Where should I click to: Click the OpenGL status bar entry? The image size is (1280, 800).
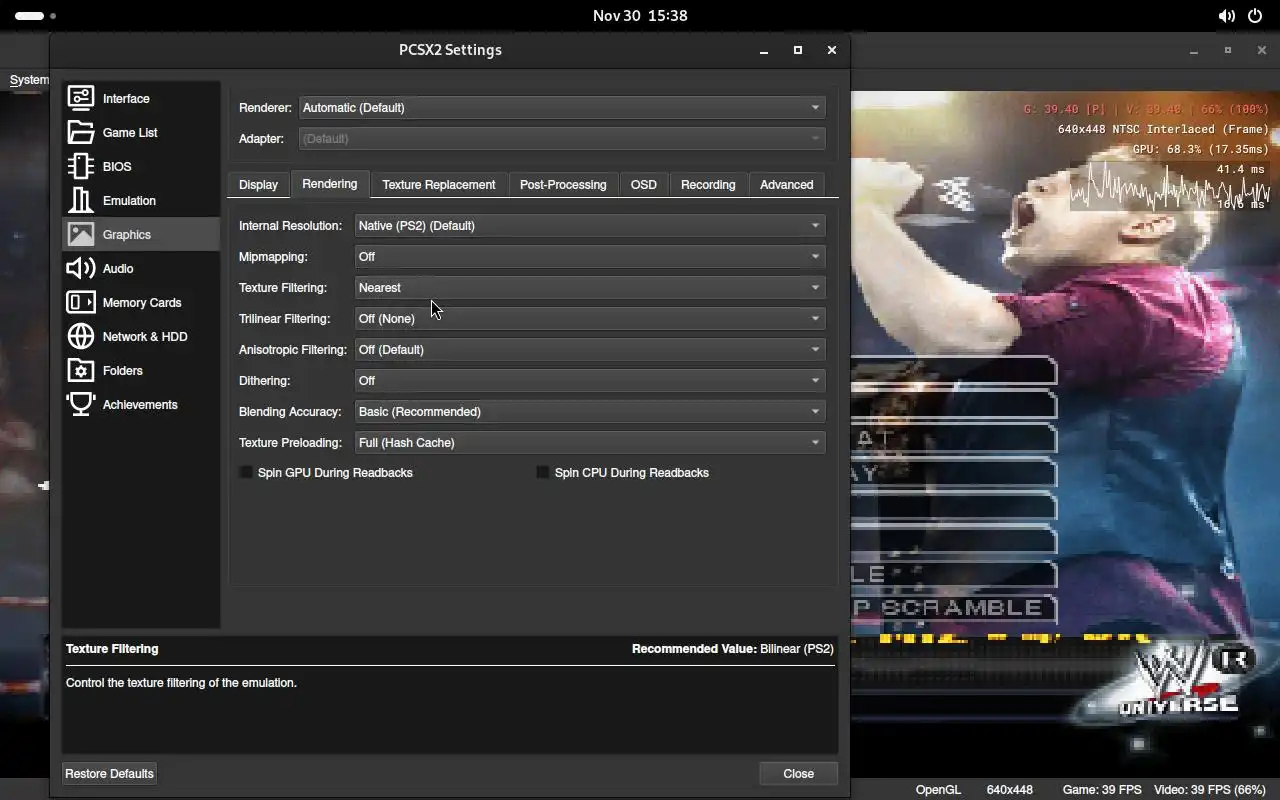(x=938, y=789)
